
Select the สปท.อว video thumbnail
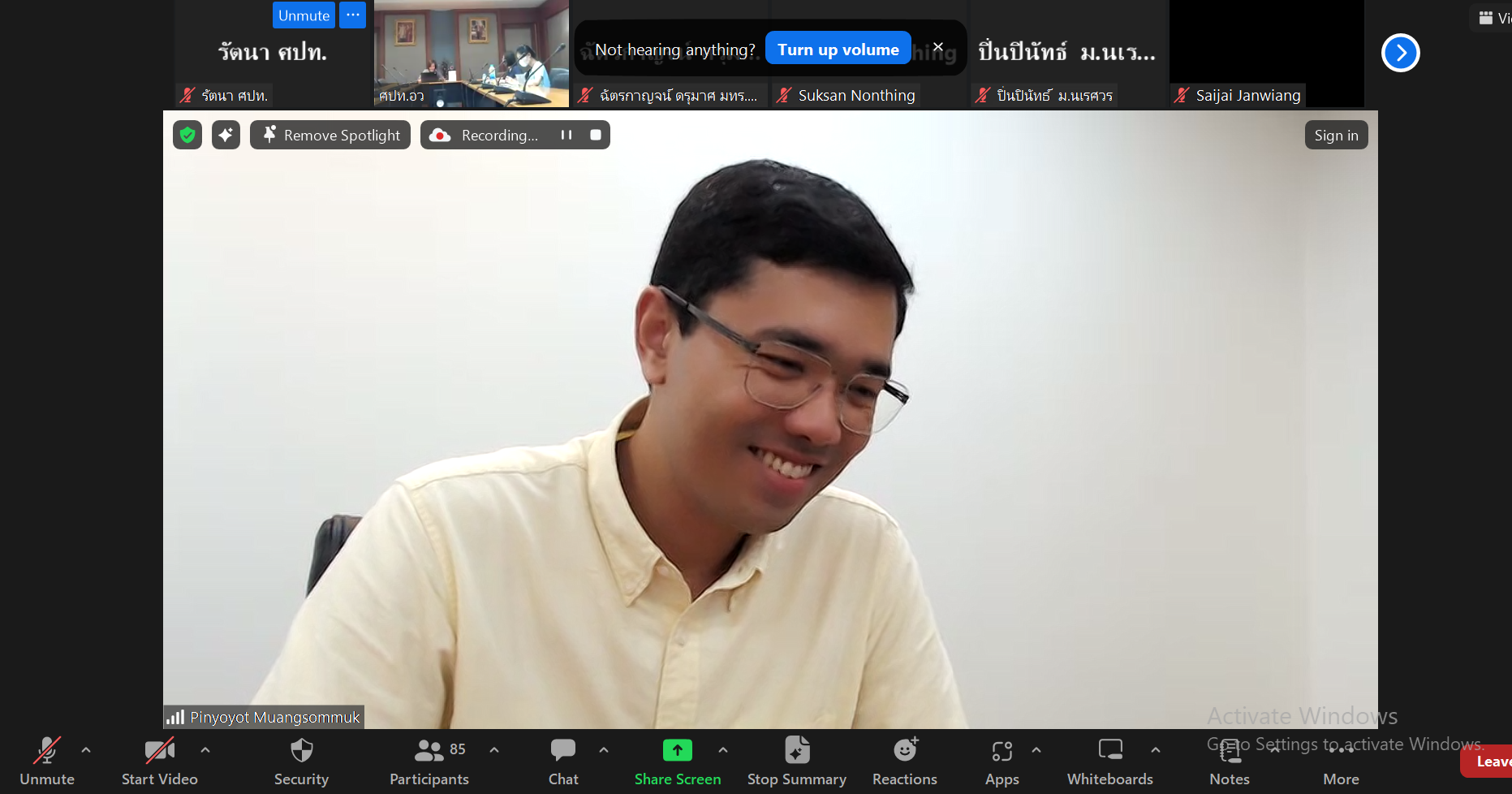[x=472, y=54]
